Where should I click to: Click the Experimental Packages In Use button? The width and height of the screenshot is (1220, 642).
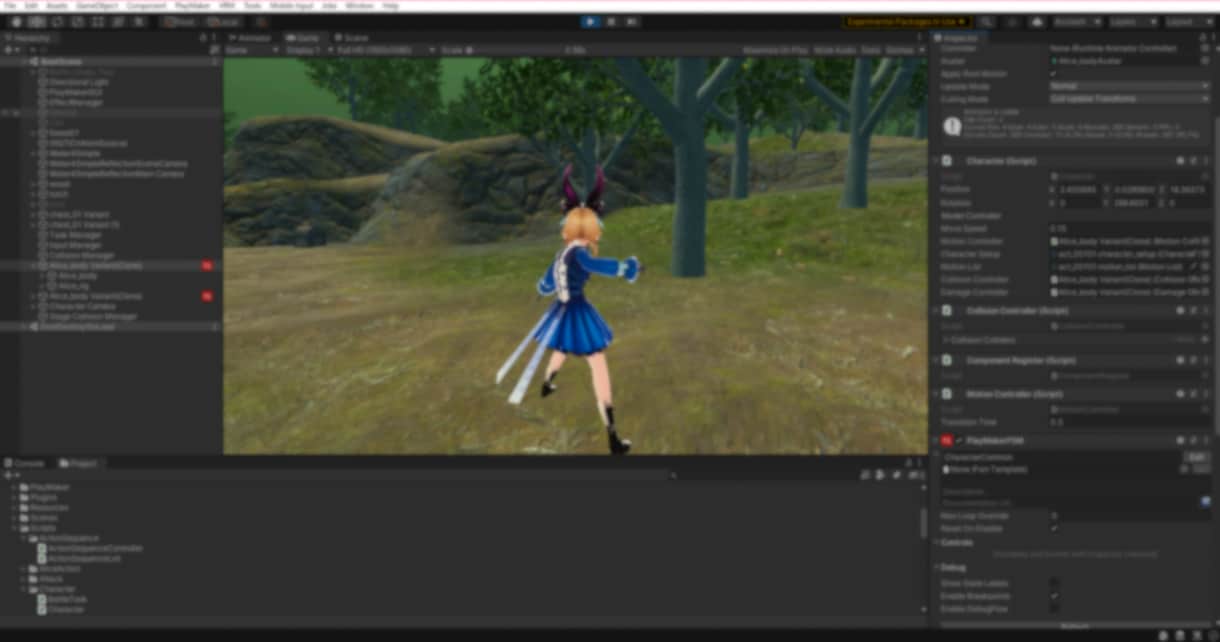tap(906, 21)
